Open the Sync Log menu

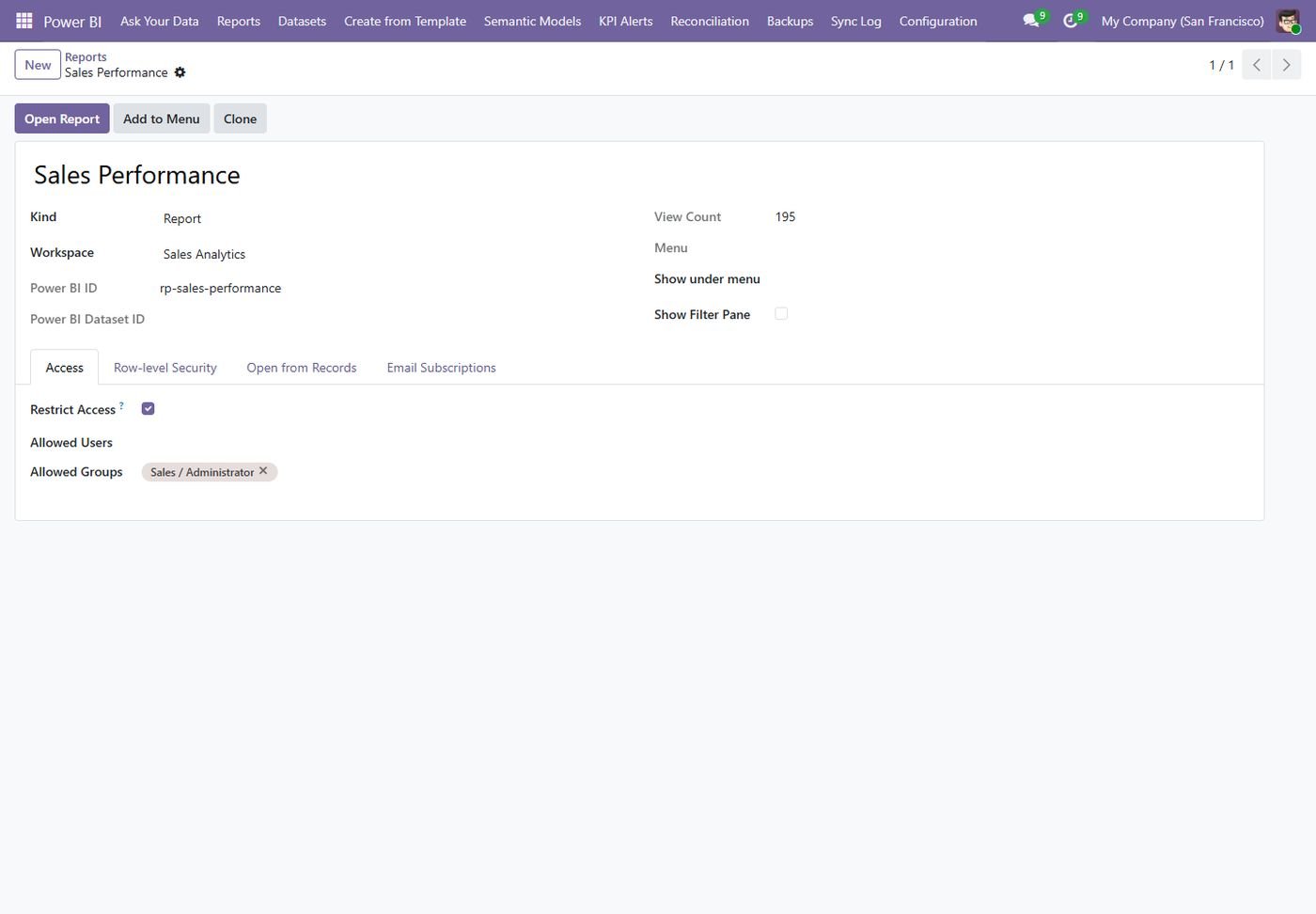pyautogui.click(x=856, y=21)
